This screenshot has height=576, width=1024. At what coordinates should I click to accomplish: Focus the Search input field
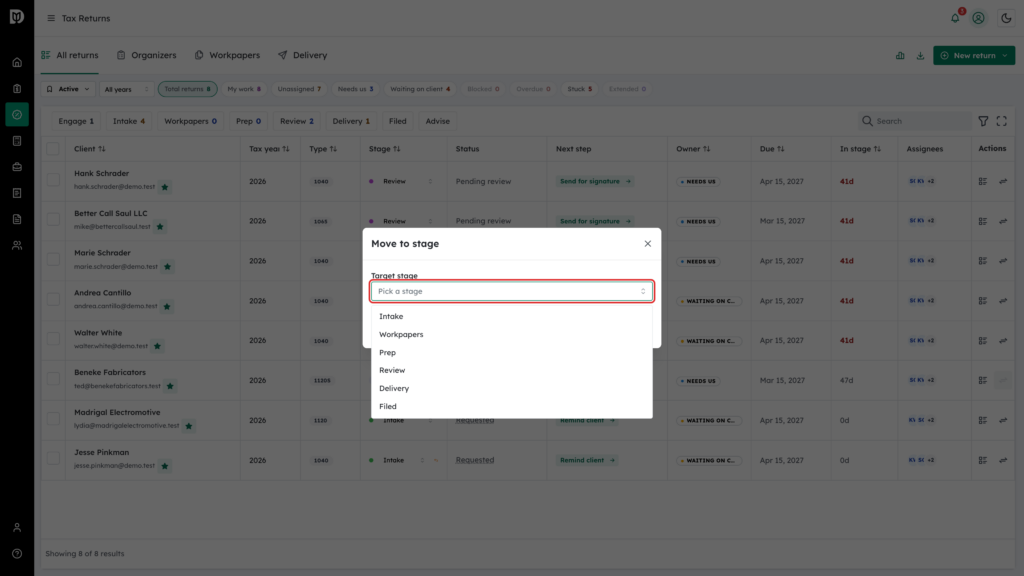click(x=914, y=121)
